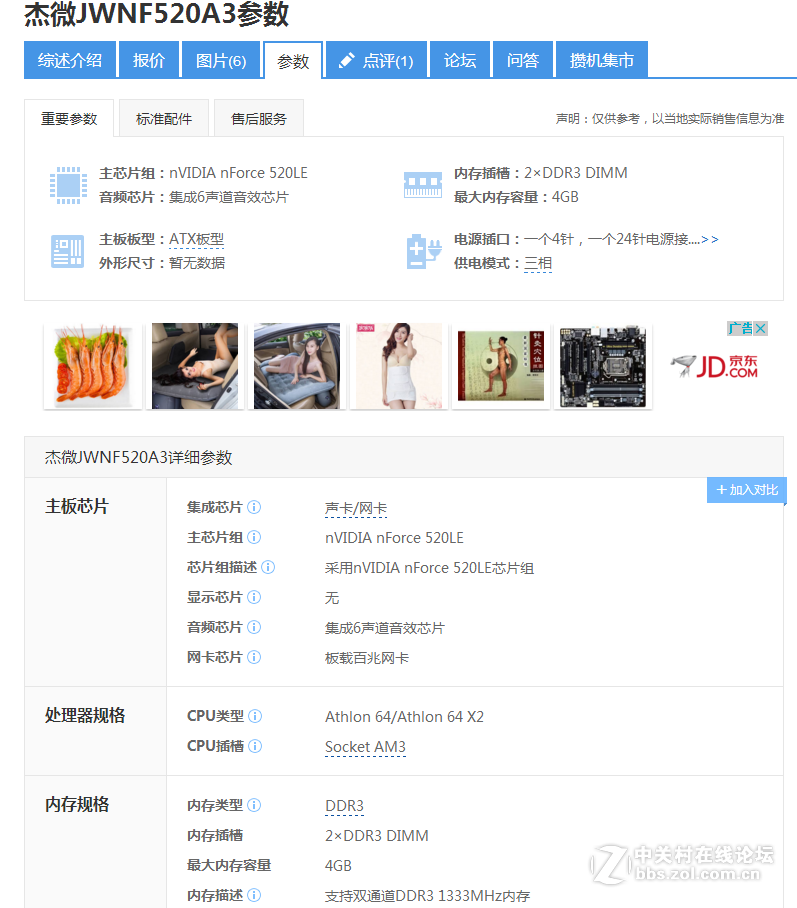Image resolution: width=797 pixels, height=908 pixels.
Task: Click info icon next to 内存描述
Action: 254,895
